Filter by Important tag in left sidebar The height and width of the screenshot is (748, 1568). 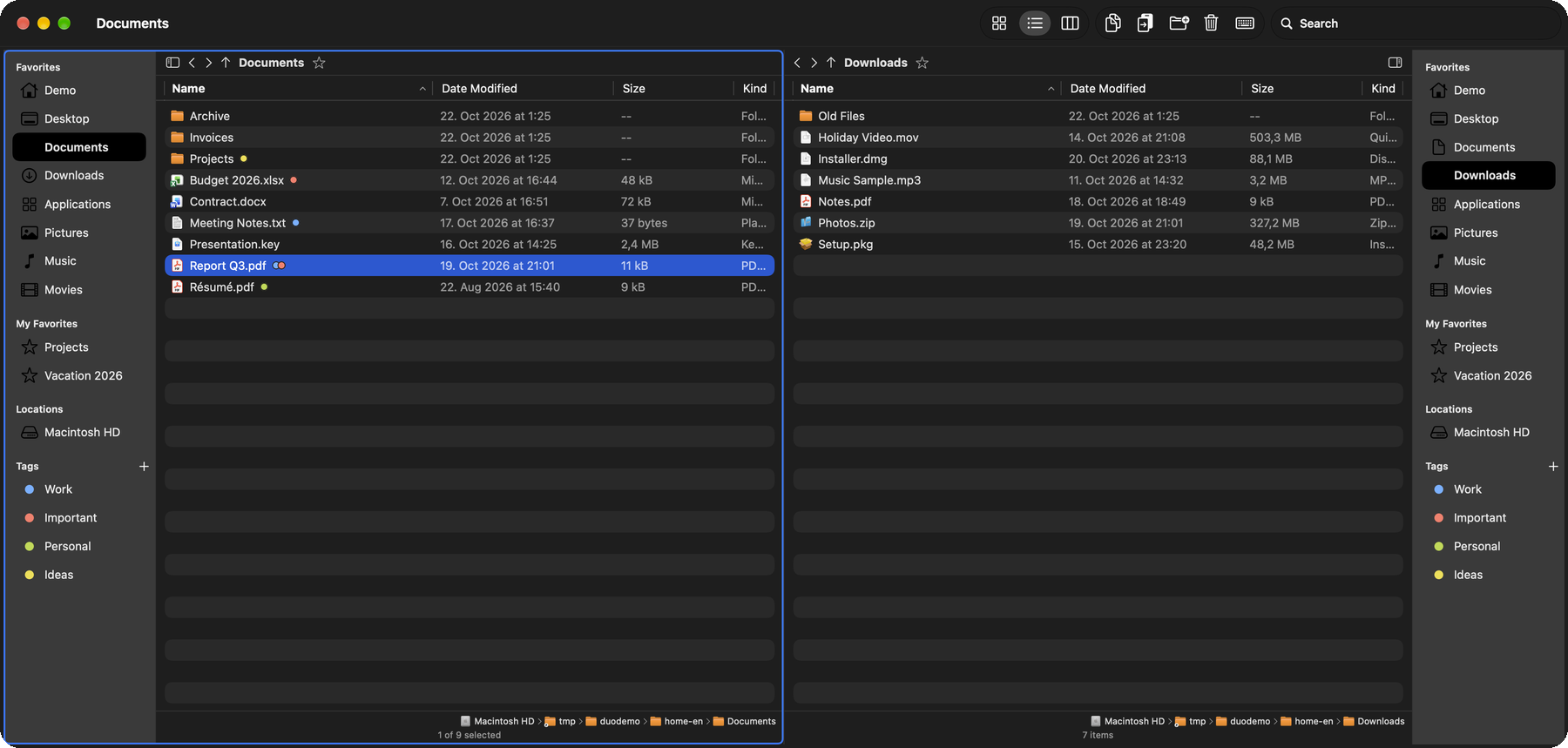tap(79, 518)
